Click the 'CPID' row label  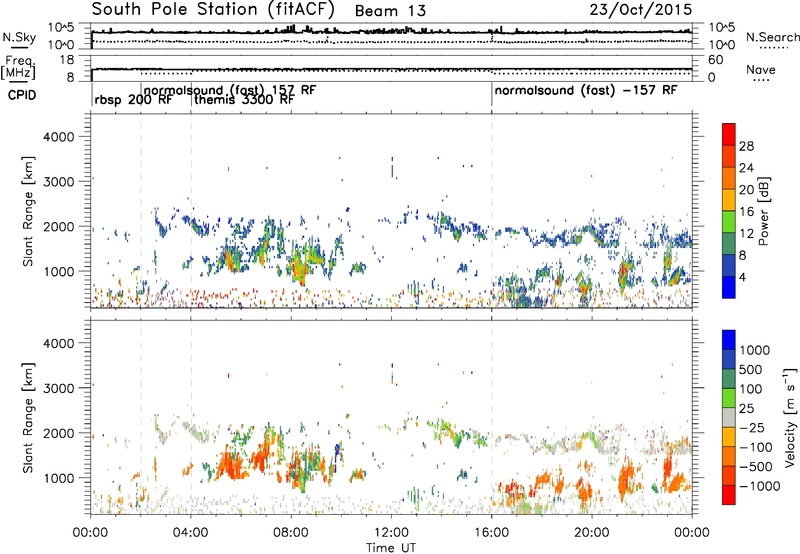pos(22,95)
